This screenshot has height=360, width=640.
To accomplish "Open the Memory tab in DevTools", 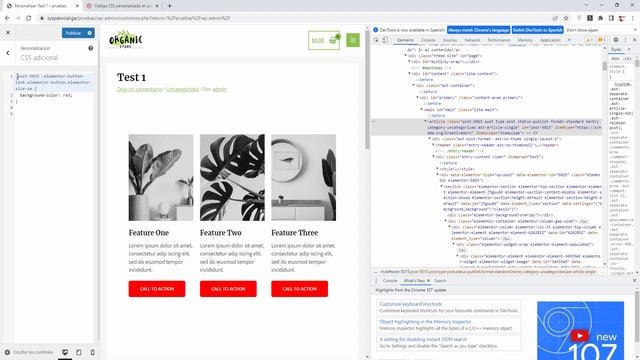I will 525,40.
